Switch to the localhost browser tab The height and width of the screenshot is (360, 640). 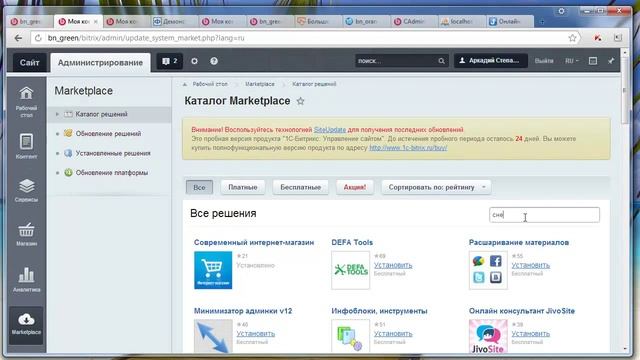[461, 22]
